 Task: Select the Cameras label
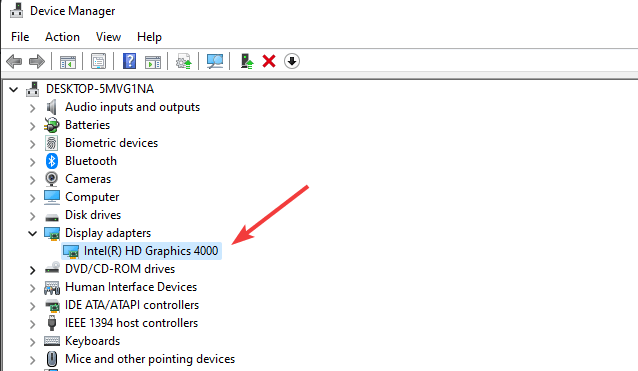click(88, 179)
